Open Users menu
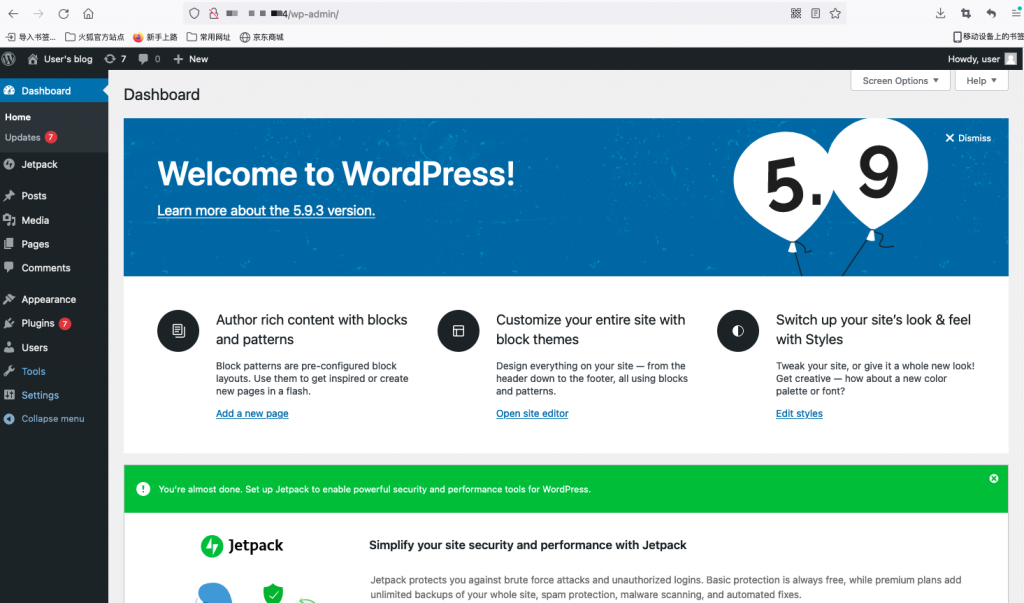Viewport: 1024px width, 603px height. 54,348
